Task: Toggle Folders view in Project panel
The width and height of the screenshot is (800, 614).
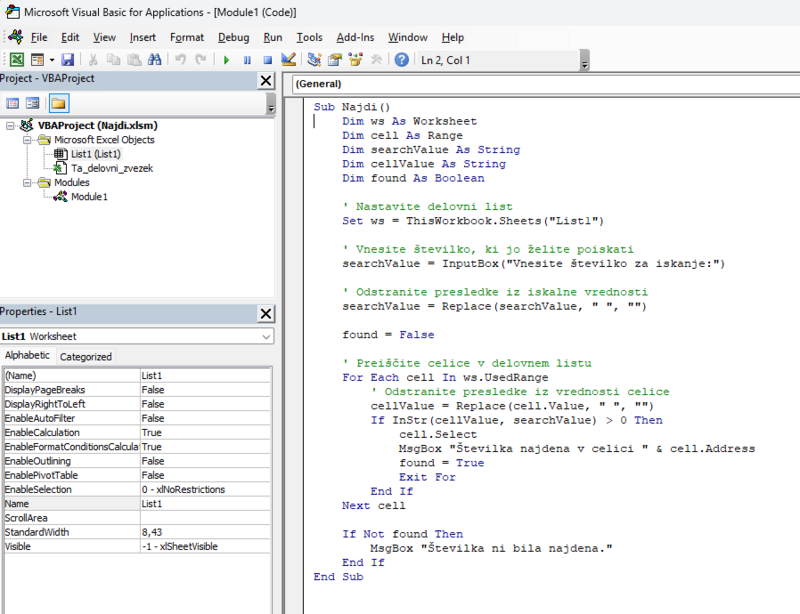Action: 59,103
